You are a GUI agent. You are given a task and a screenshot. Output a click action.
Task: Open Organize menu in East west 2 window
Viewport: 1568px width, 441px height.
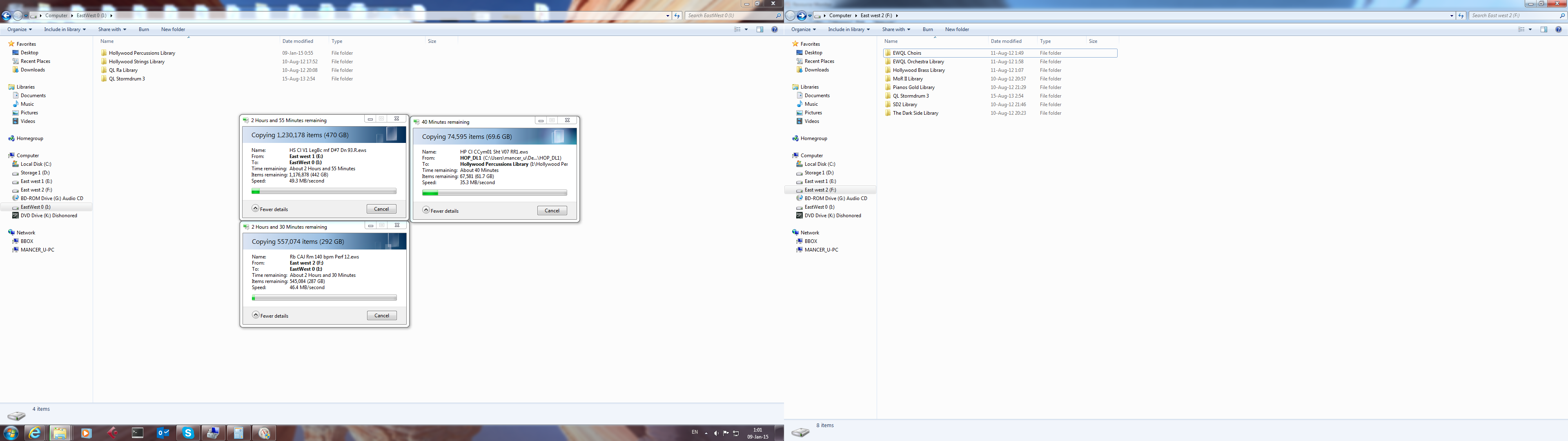804,29
